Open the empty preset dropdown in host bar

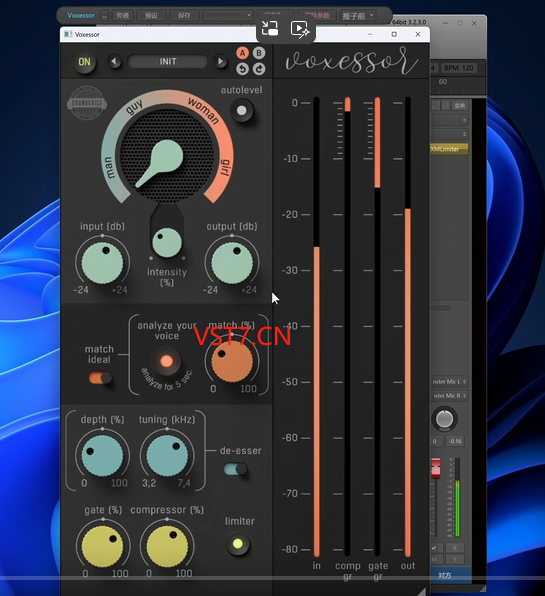tap(228, 16)
